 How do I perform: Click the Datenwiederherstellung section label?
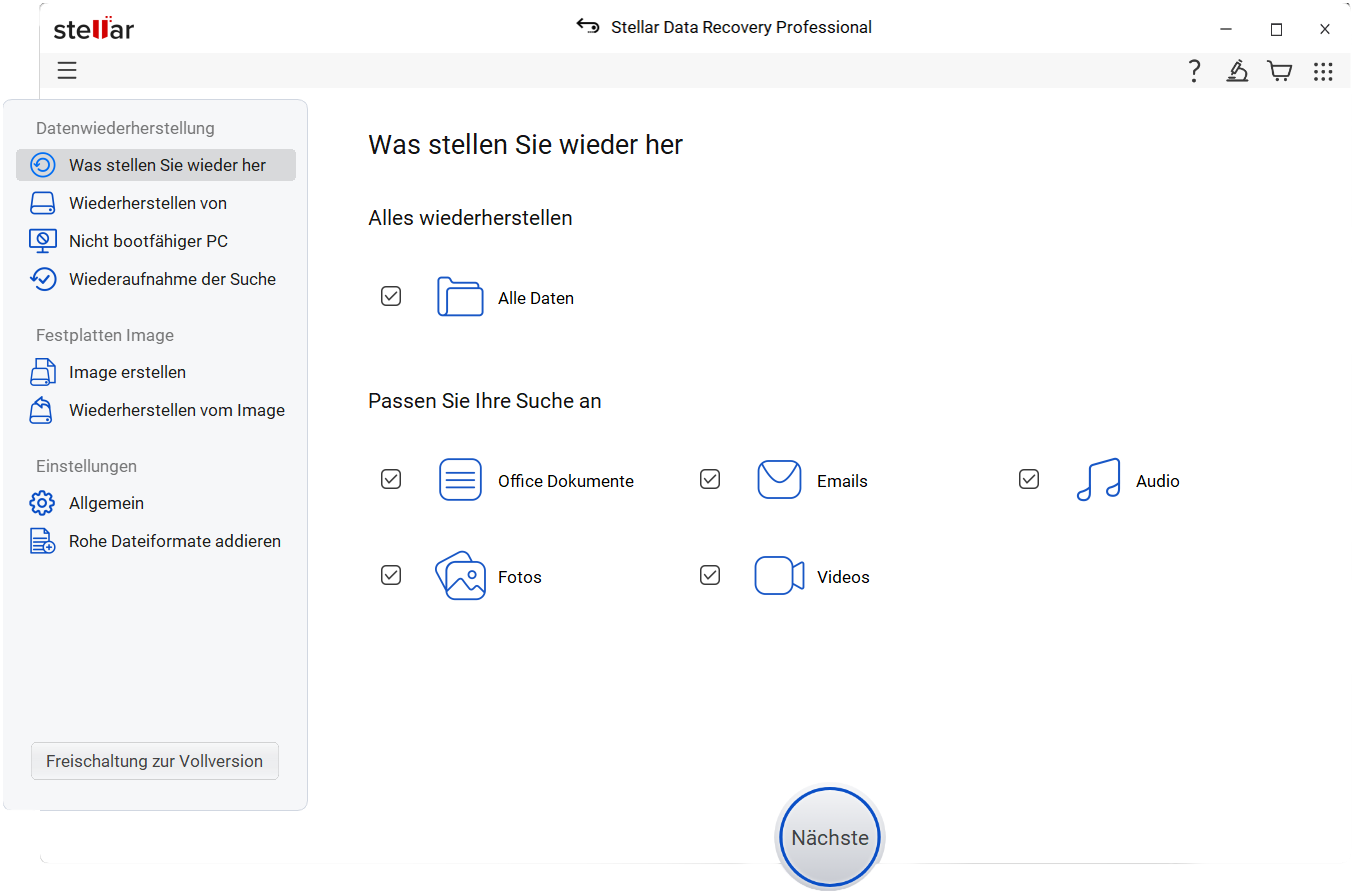[x=125, y=128]
